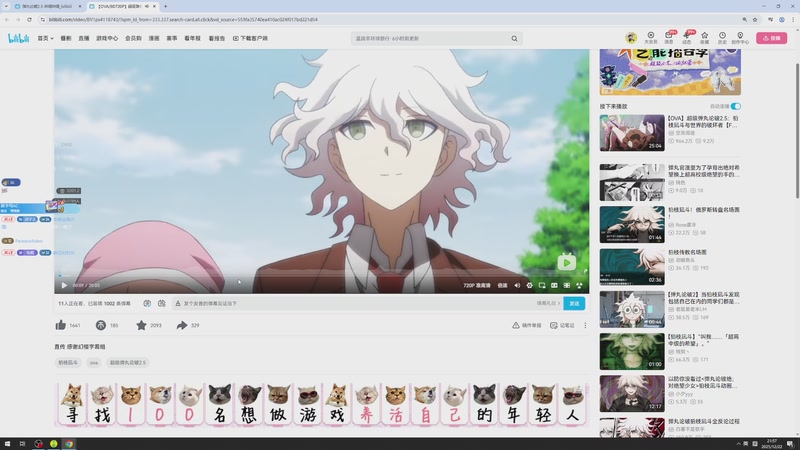Enable picture-in-picture mode icon
The height and width of the screenshot is (450, 800).
point(542,285)
